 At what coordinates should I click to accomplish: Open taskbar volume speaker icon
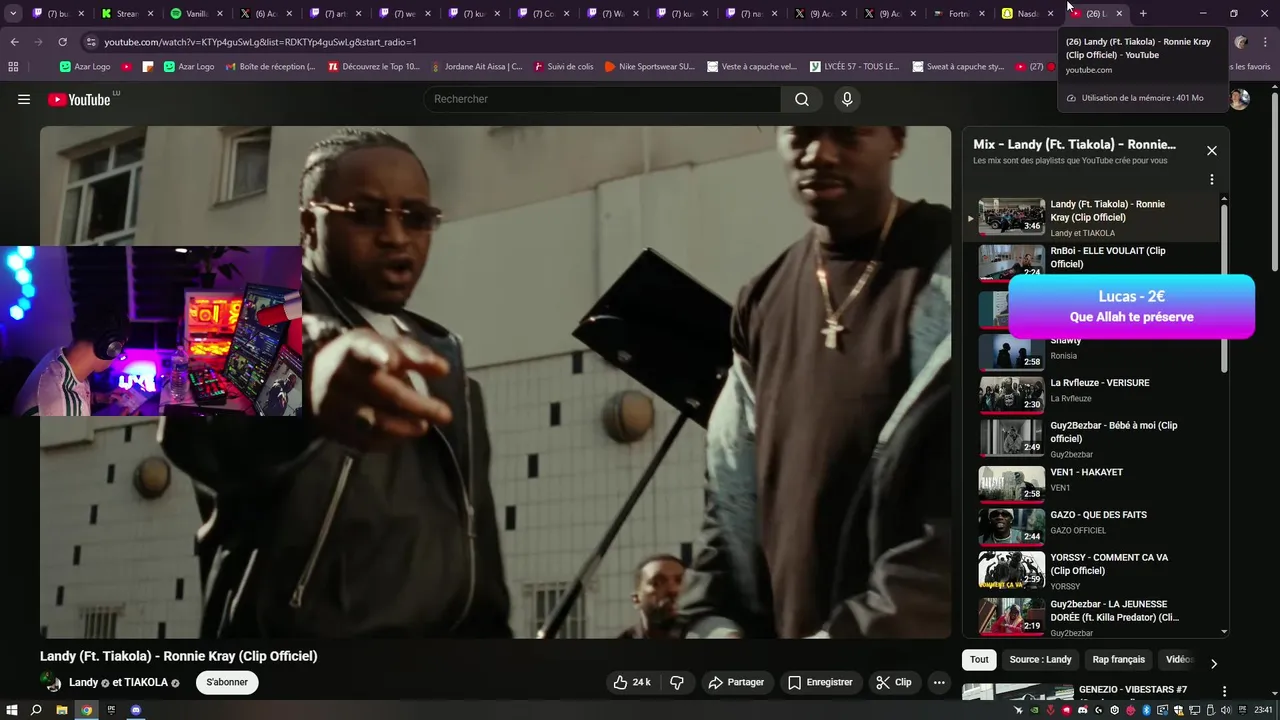1226,710
